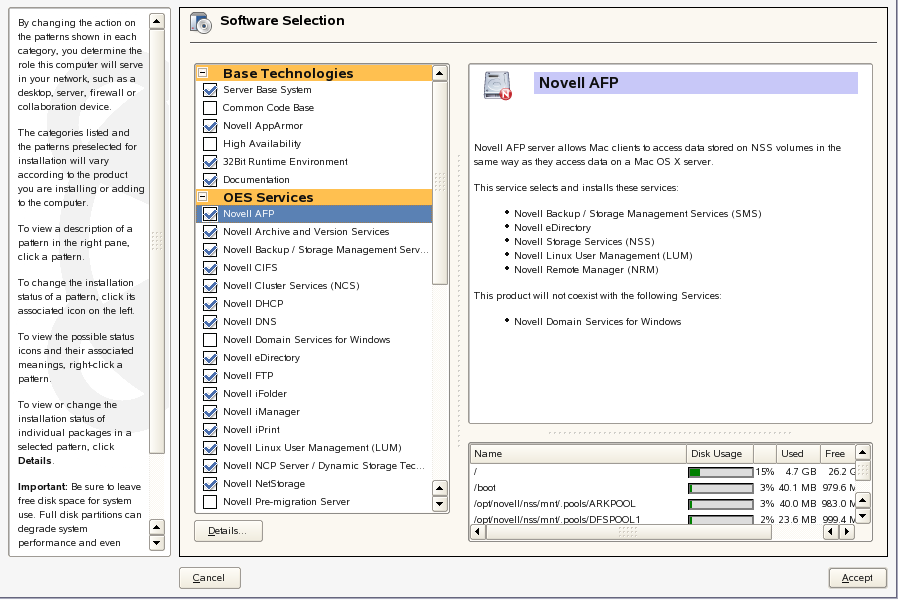Click the status icon beside Novell iPrint
Viewport: 898px width, 600px height.
(210, 430)
